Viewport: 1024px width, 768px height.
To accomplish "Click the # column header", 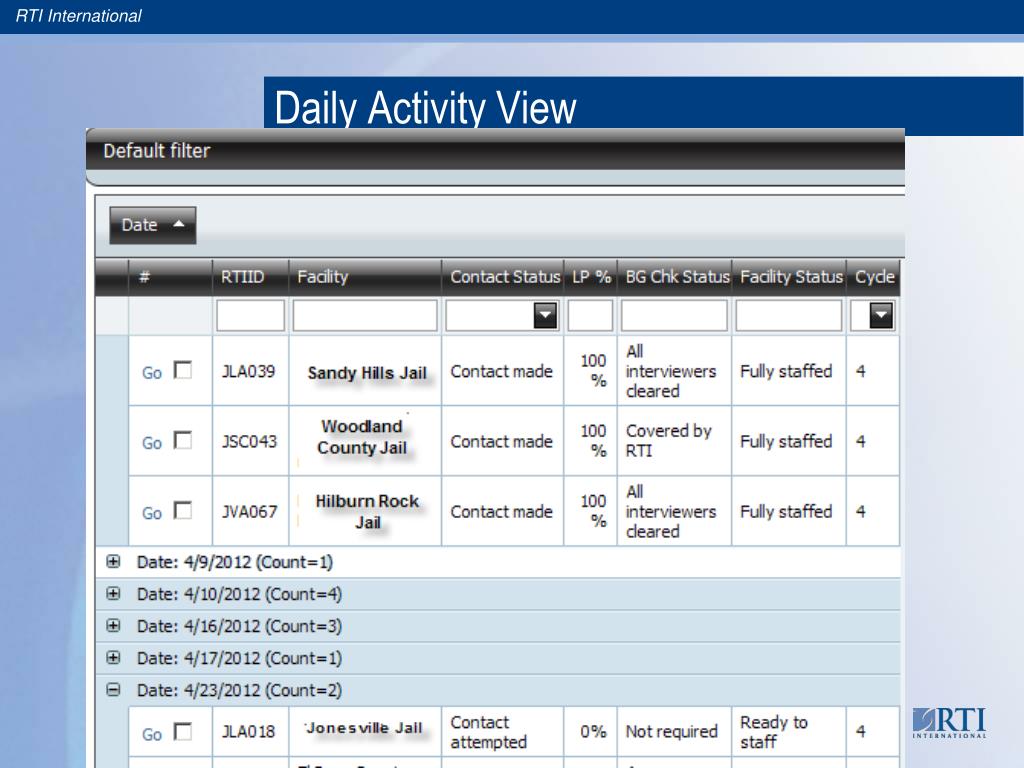I will tap(170, 277).
